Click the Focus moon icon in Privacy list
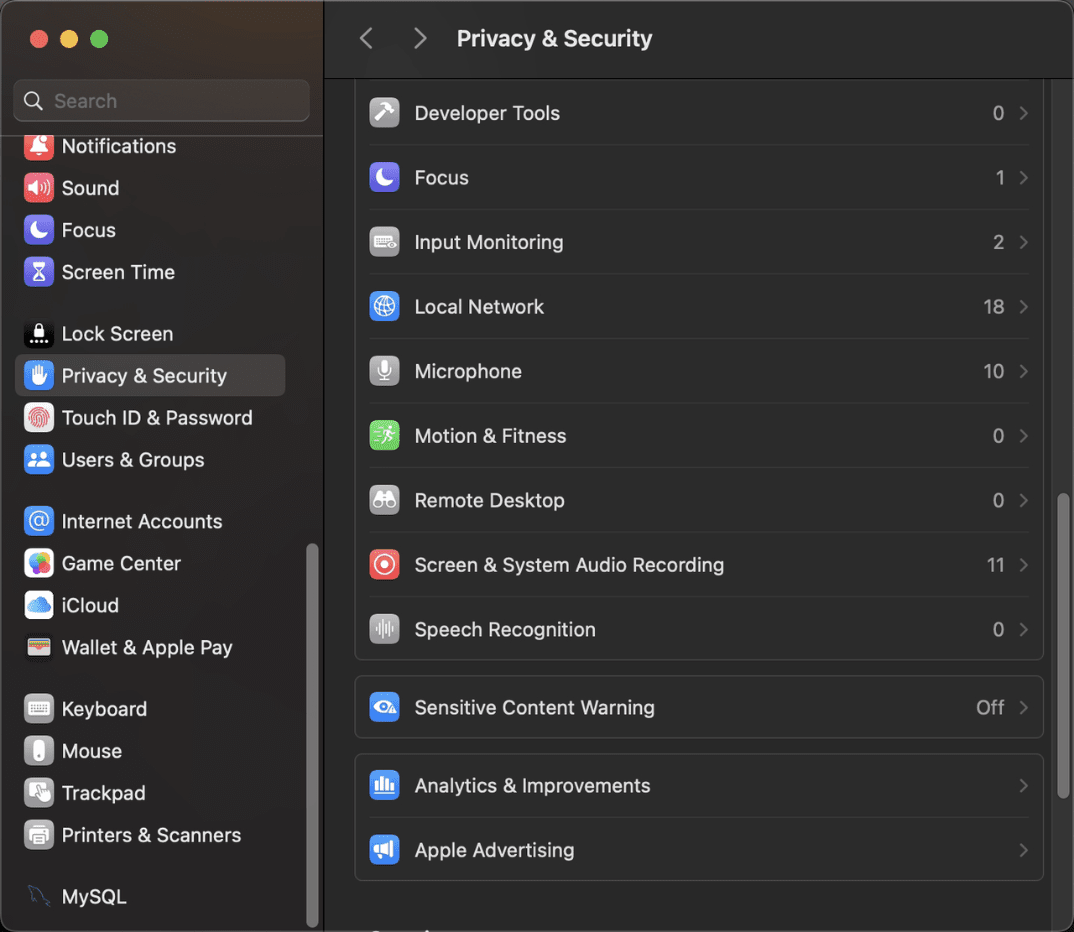This screenshot has width=1074, height=932. (384, 177)
